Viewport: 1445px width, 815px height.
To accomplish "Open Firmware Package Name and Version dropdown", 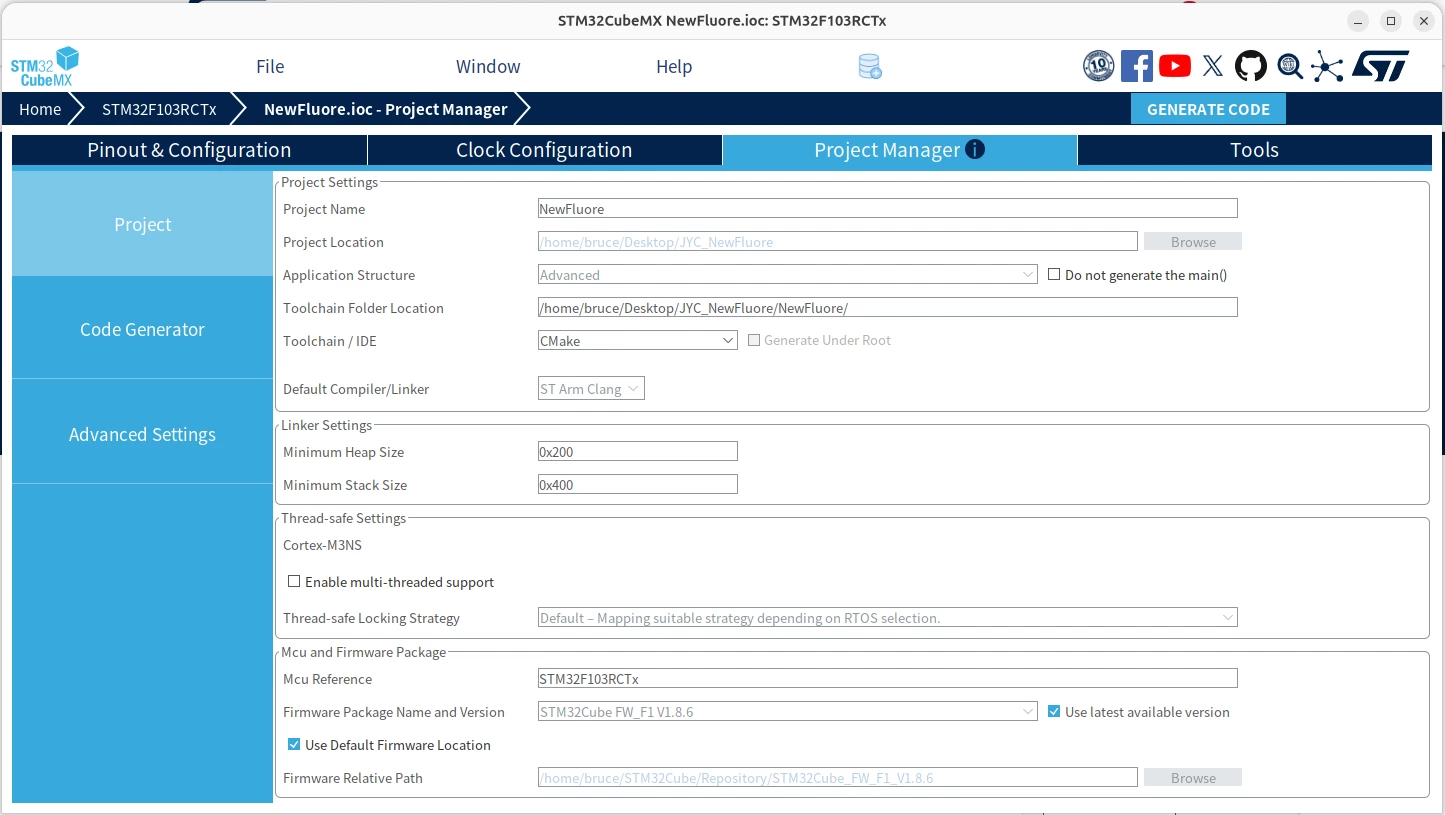I will click(x=788, y=712).
